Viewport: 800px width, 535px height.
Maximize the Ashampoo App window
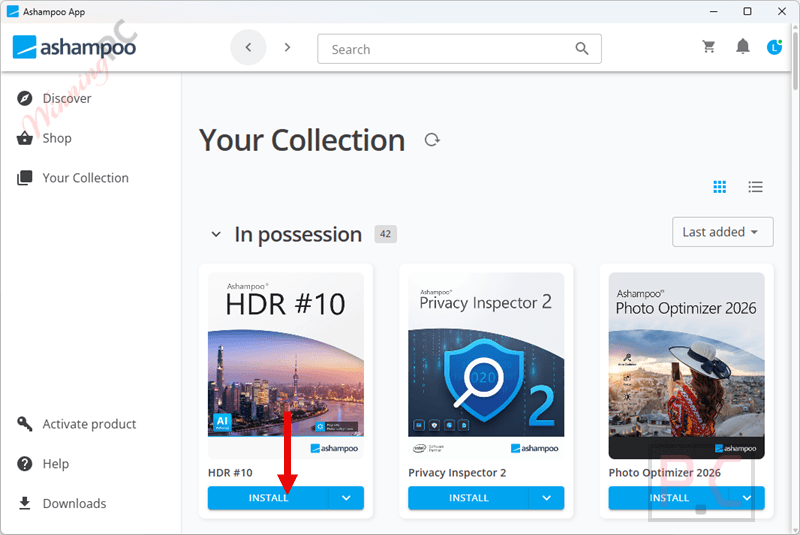click(747, 11)
